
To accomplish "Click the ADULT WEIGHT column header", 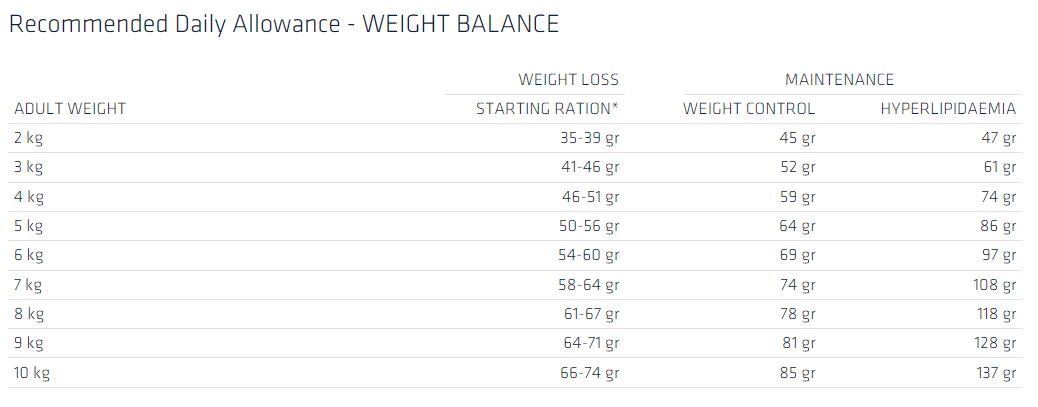I will (x=69, y=109).
